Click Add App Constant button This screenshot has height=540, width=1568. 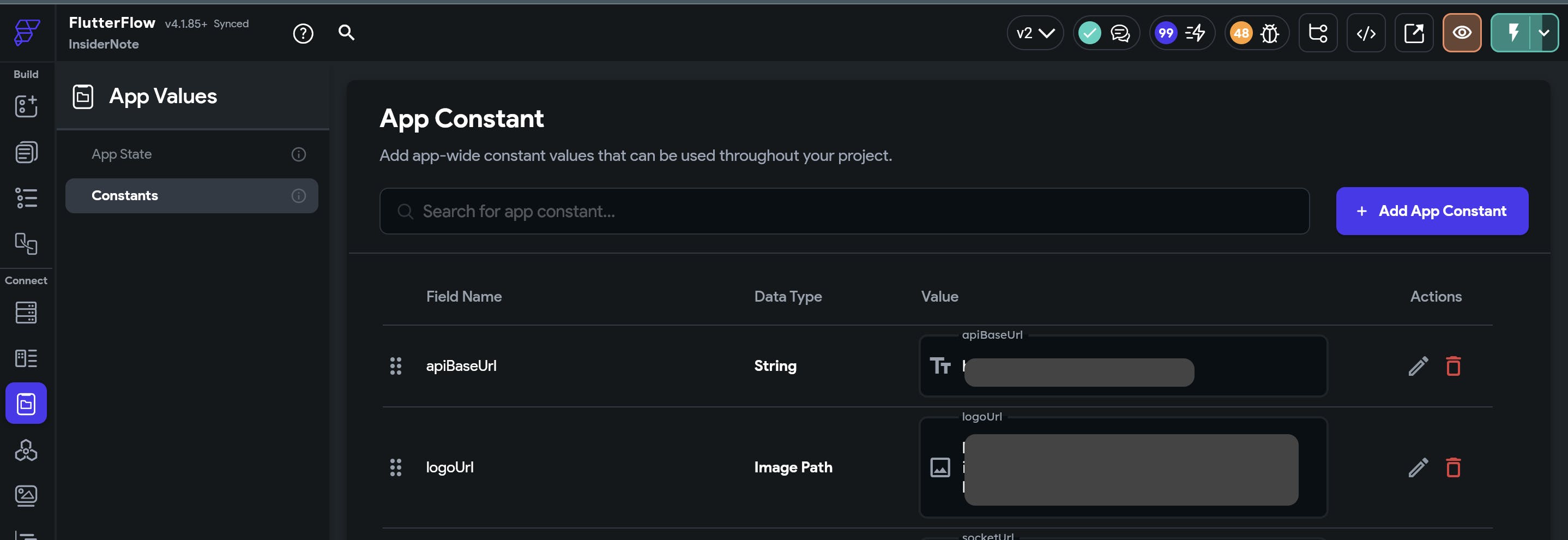(1432, 211)
